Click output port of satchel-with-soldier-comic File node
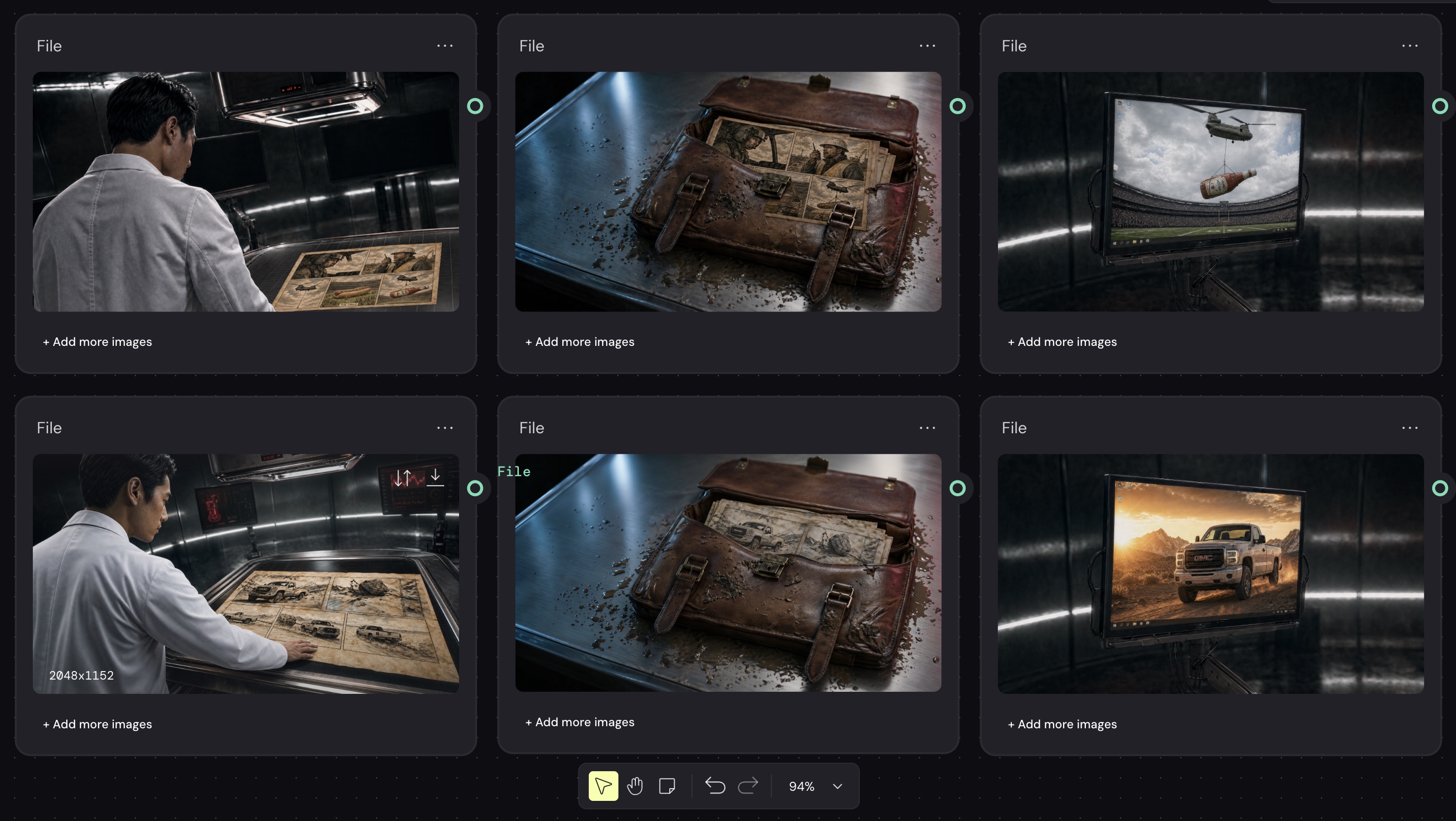1456x821 pixels. (x=957, y=106)
